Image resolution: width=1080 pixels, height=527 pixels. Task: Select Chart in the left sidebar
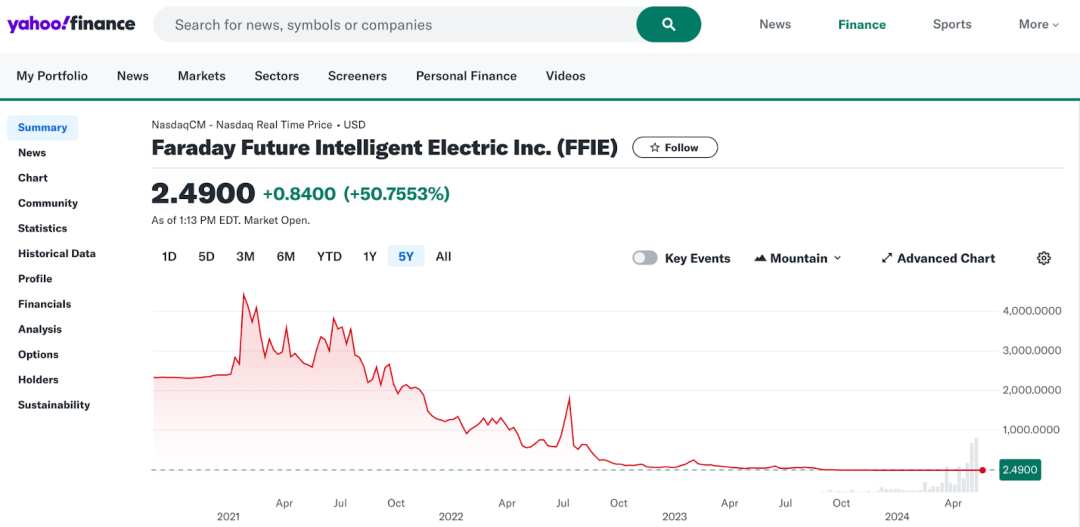(x=33, y=178)
